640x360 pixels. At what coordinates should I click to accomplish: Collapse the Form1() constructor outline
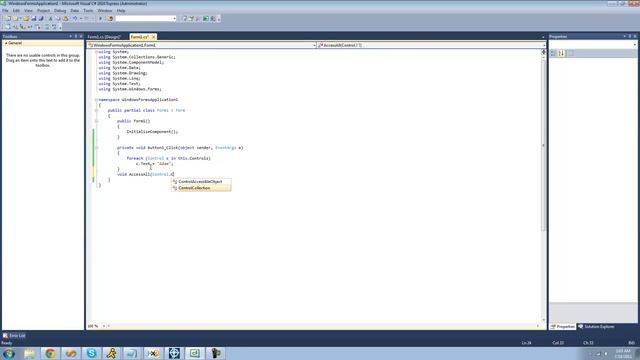[96, 121]
